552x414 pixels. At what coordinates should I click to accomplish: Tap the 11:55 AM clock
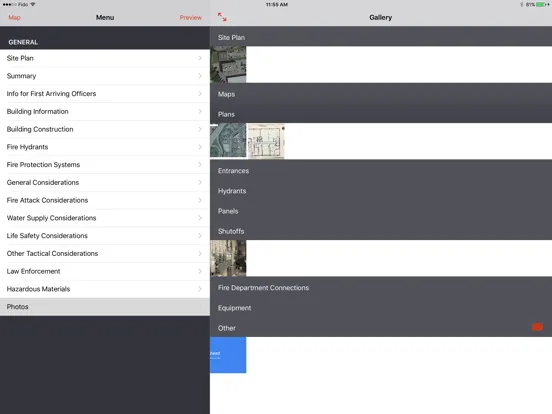pos(277,5)
